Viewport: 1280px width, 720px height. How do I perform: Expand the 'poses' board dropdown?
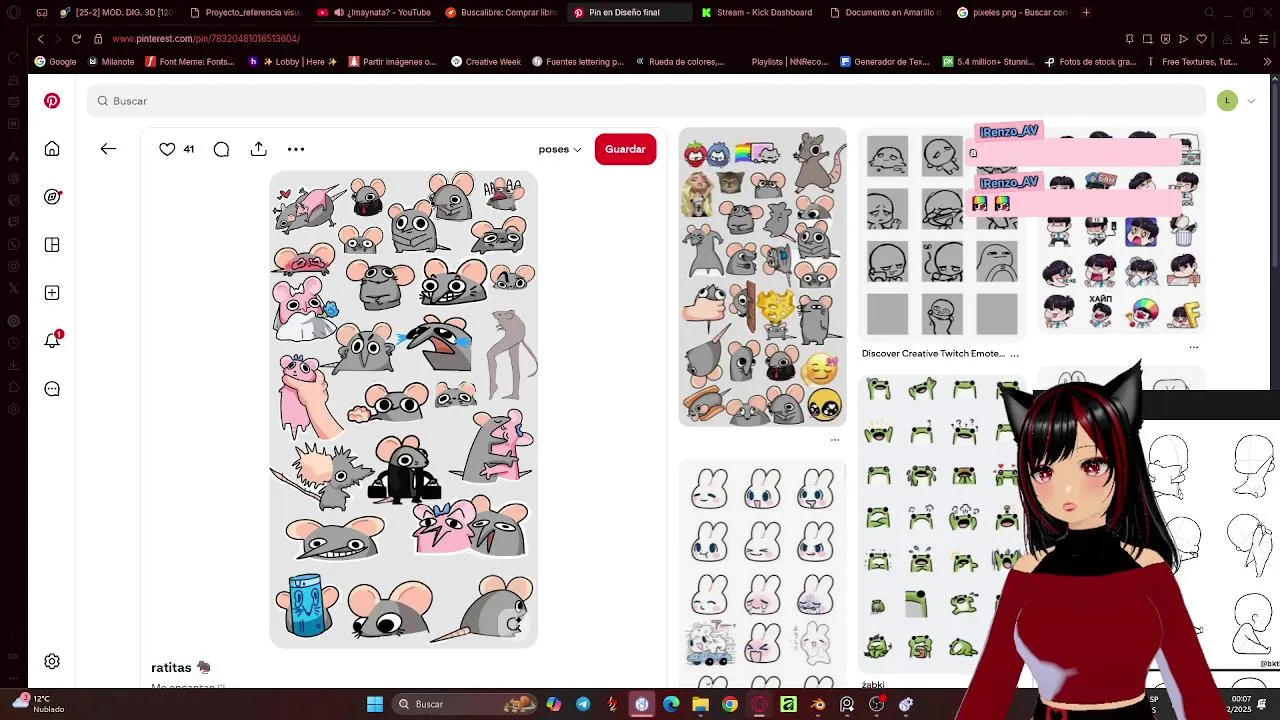point(560,149)
